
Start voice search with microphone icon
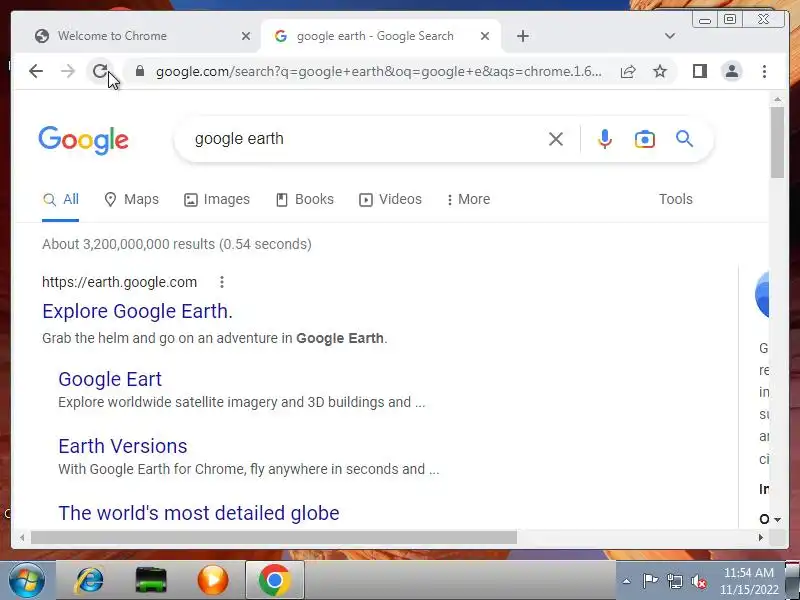605,139
